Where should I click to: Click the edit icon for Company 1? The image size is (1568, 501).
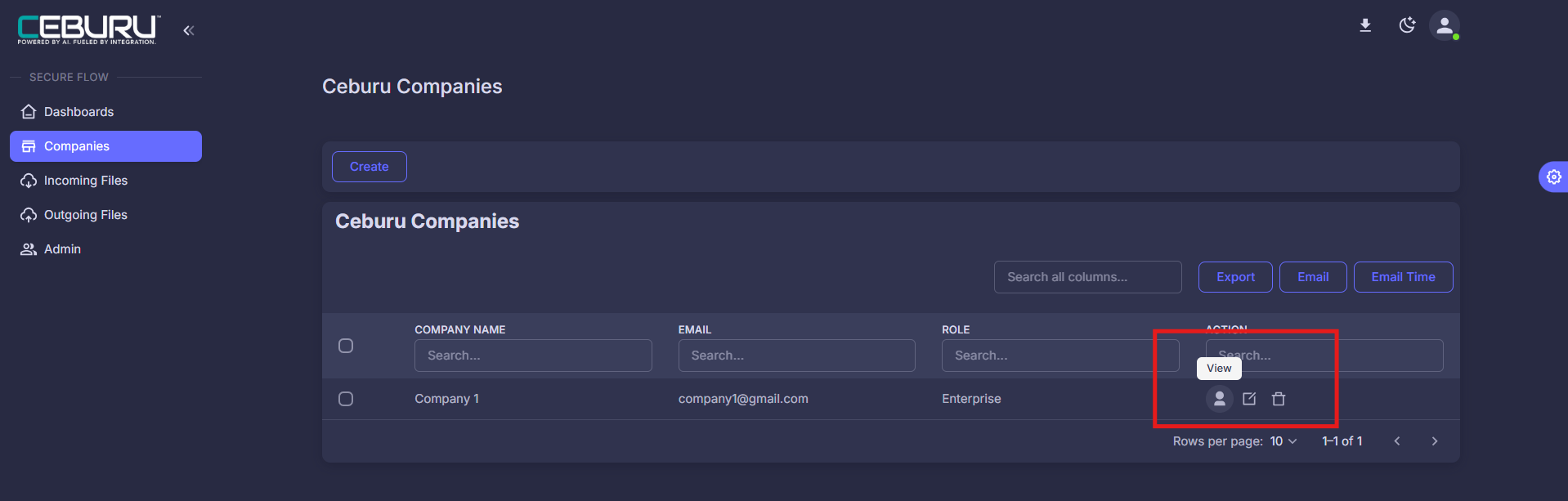[x=1249, y=399]
